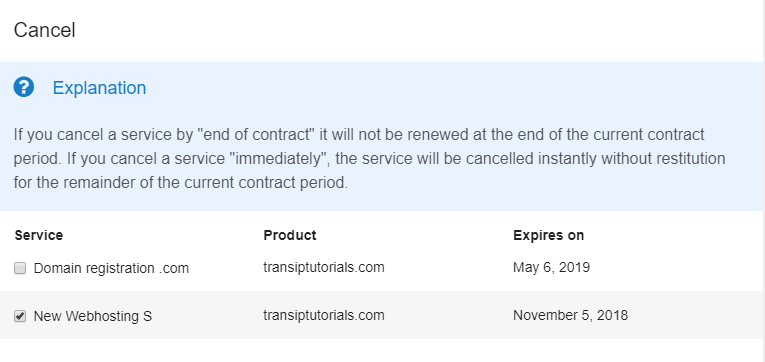The image size is (765, 362).
Task: Click the Service column header
Action: (x=39, y=235)
